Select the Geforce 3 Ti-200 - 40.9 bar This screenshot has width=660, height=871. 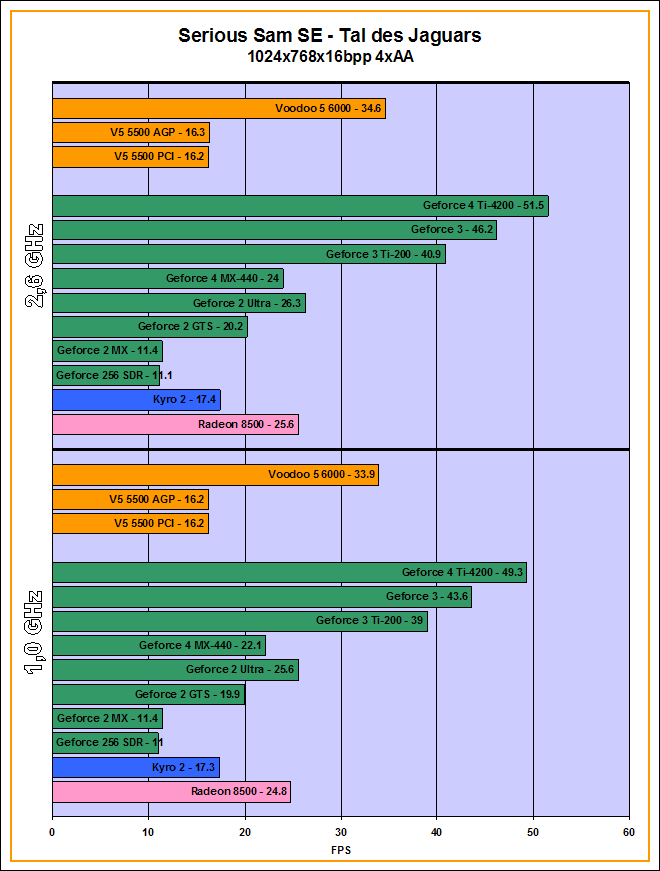point(248,254)
